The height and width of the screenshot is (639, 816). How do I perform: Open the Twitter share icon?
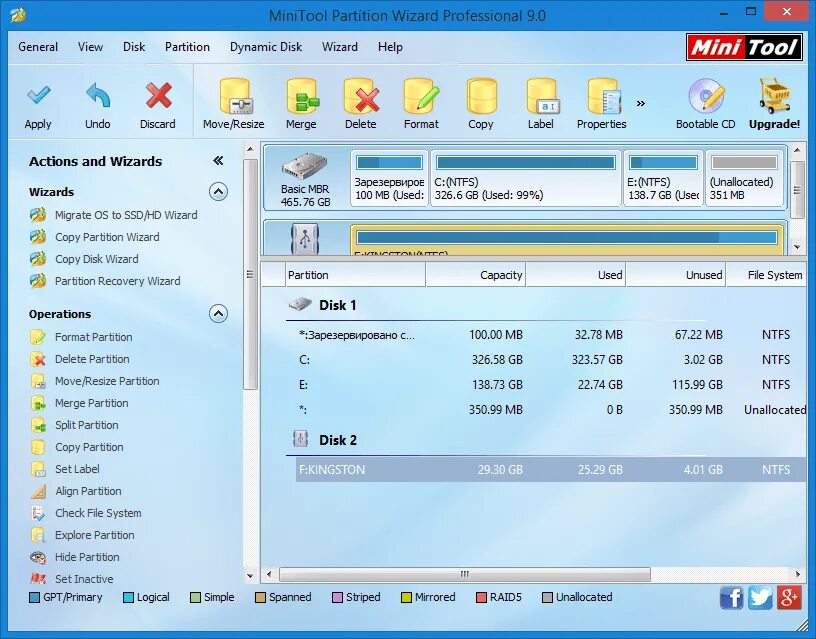click(x=760, y=597)
